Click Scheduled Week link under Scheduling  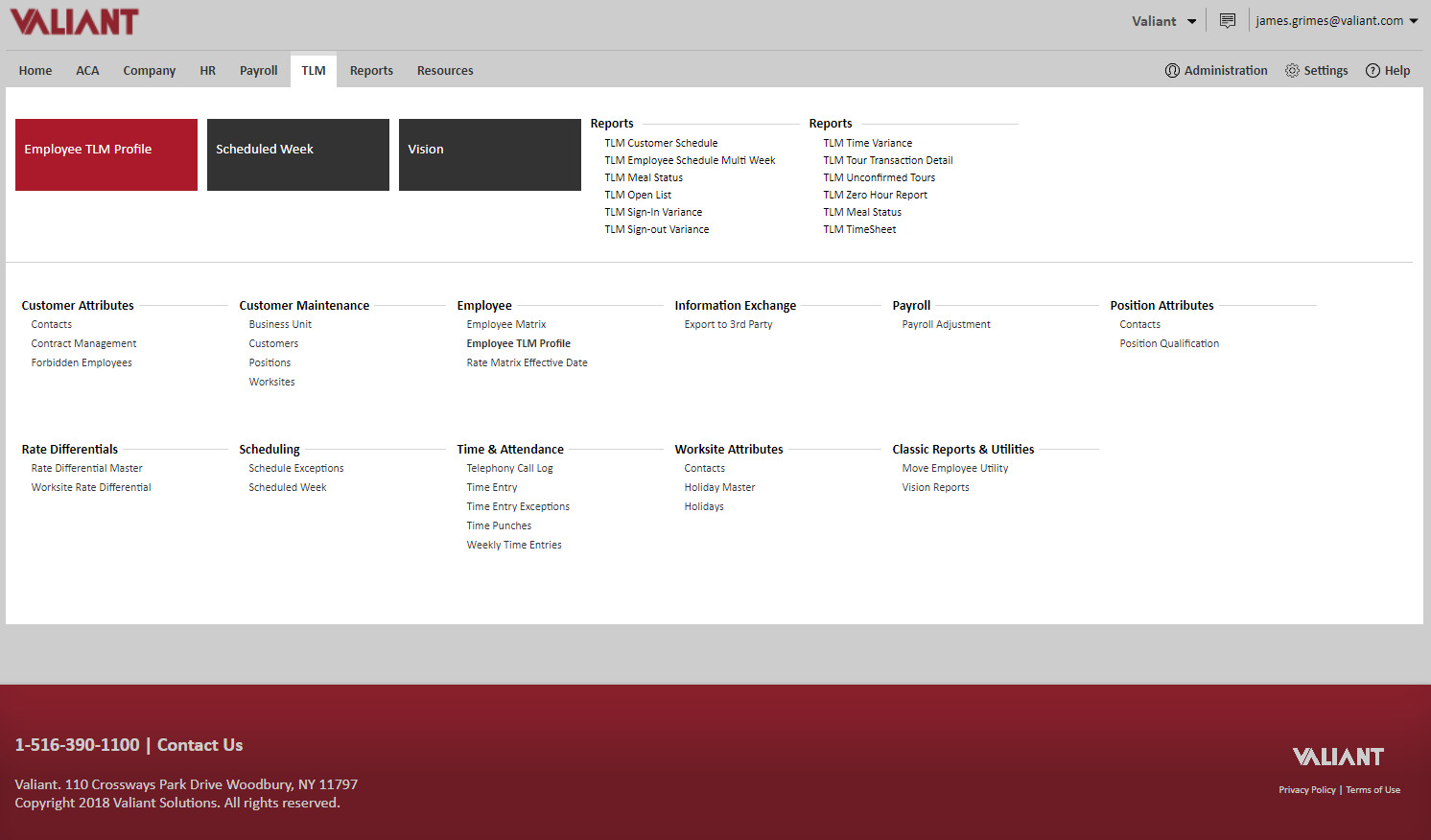click(x=288, y=487)
